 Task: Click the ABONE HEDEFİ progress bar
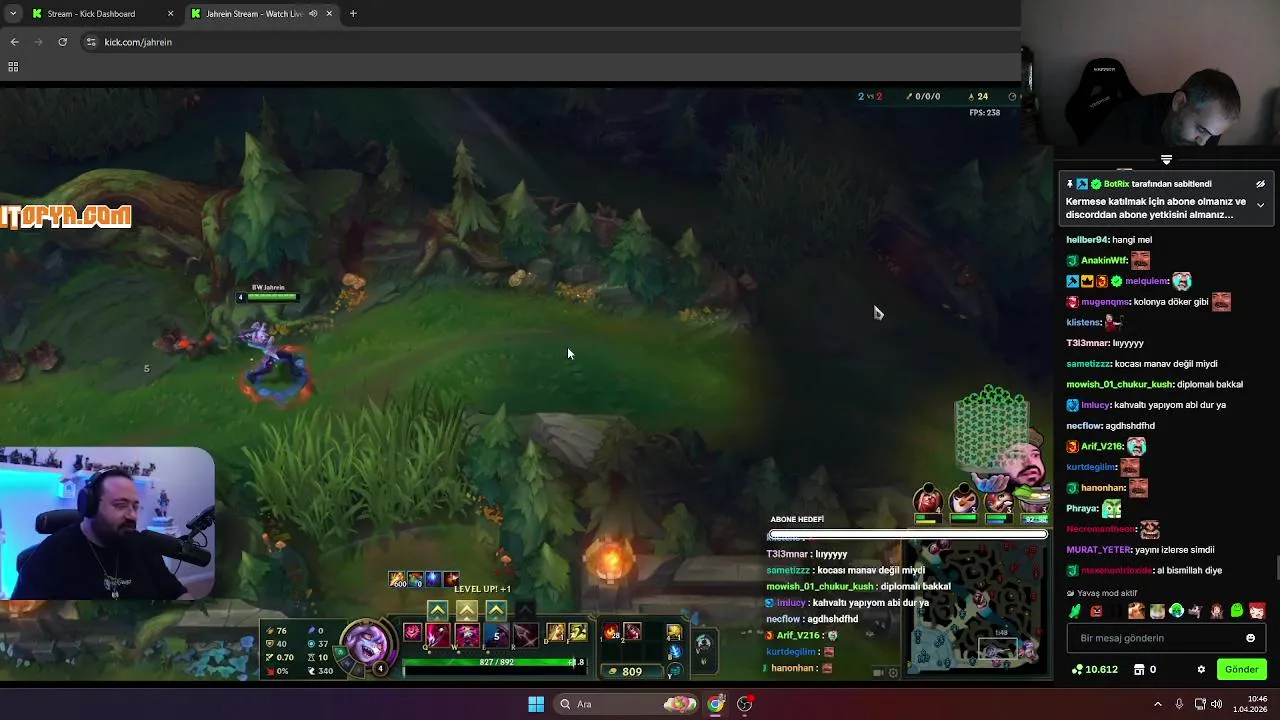point(907,535)
